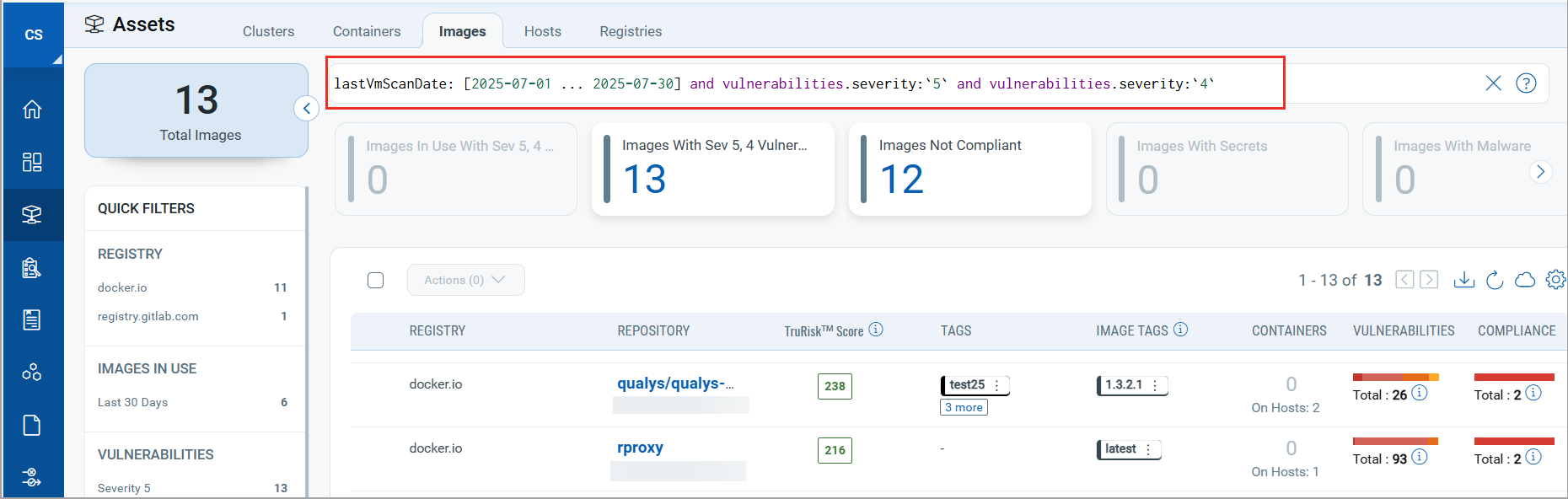Viewport: 1568px width, 499px height.
Task: Refresh the images table
Action: pos(1495,280)
